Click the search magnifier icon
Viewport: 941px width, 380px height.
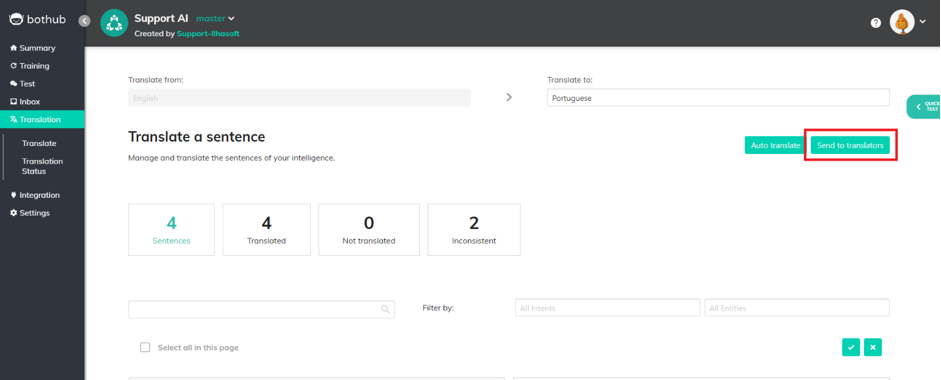385,309
